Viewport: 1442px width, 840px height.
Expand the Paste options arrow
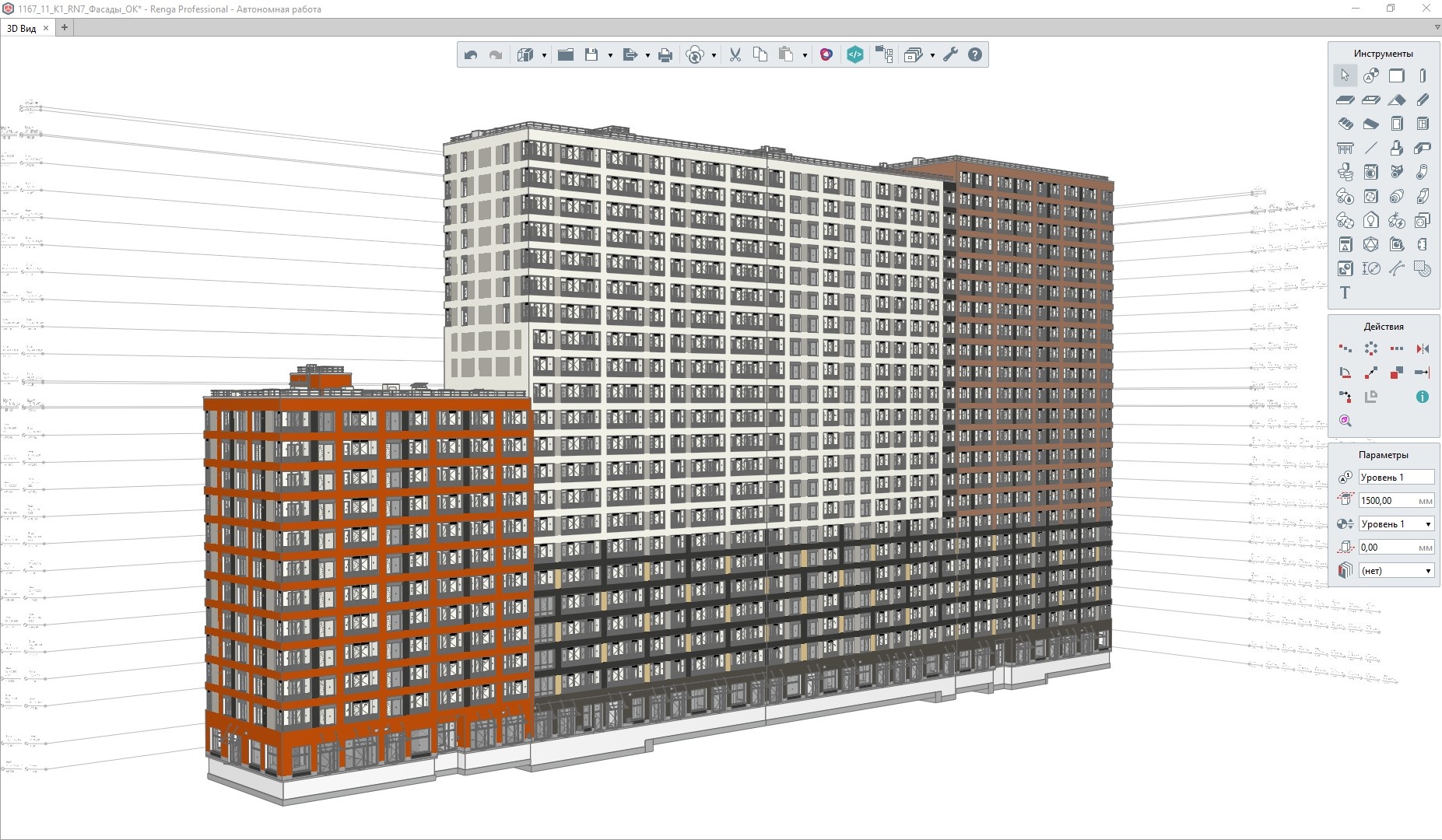[805, 55]
